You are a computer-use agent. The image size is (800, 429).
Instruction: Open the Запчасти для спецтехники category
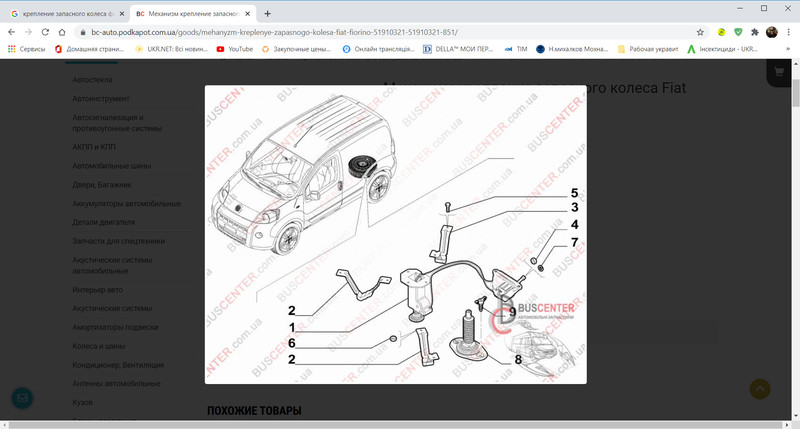118,241
